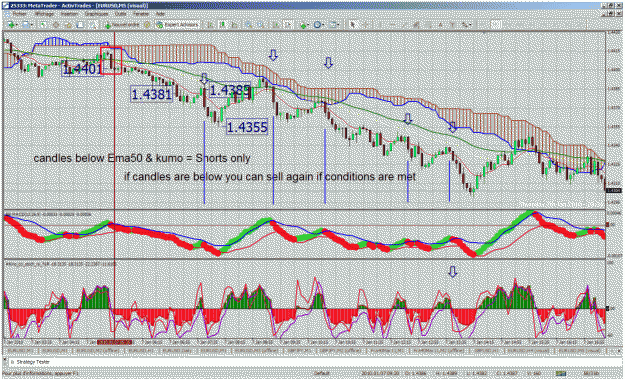Viewport: 625px width, 379px height.
Task: Open the Templates dropdown
Action: [334, 25]
